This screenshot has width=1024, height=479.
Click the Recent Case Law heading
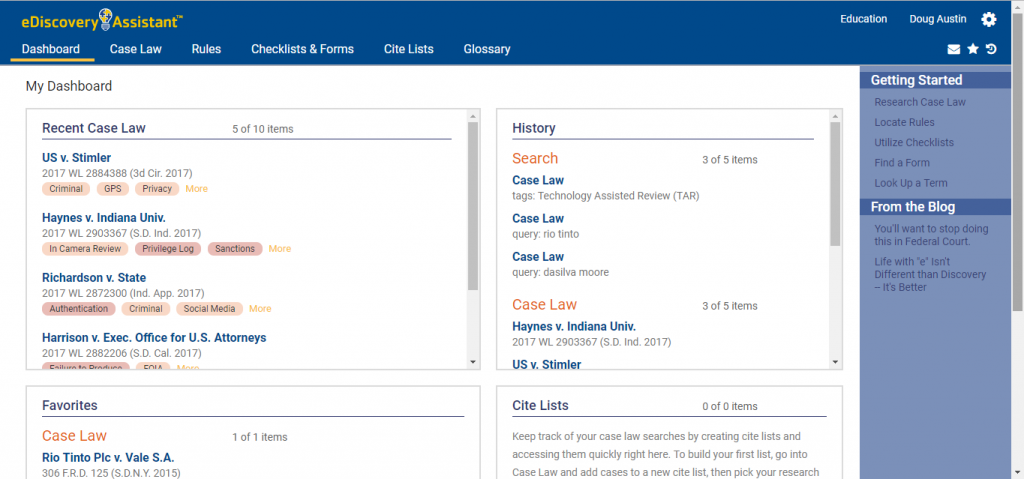[x=94, y=128]
